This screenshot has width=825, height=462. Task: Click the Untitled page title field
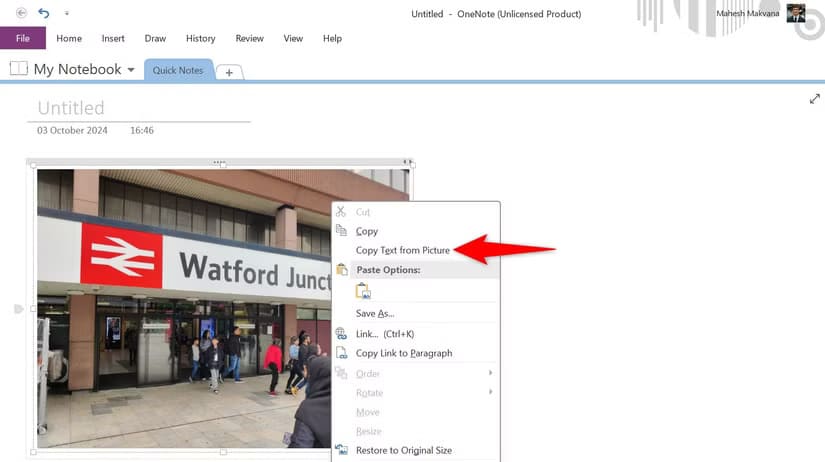(x=71, y=108)
